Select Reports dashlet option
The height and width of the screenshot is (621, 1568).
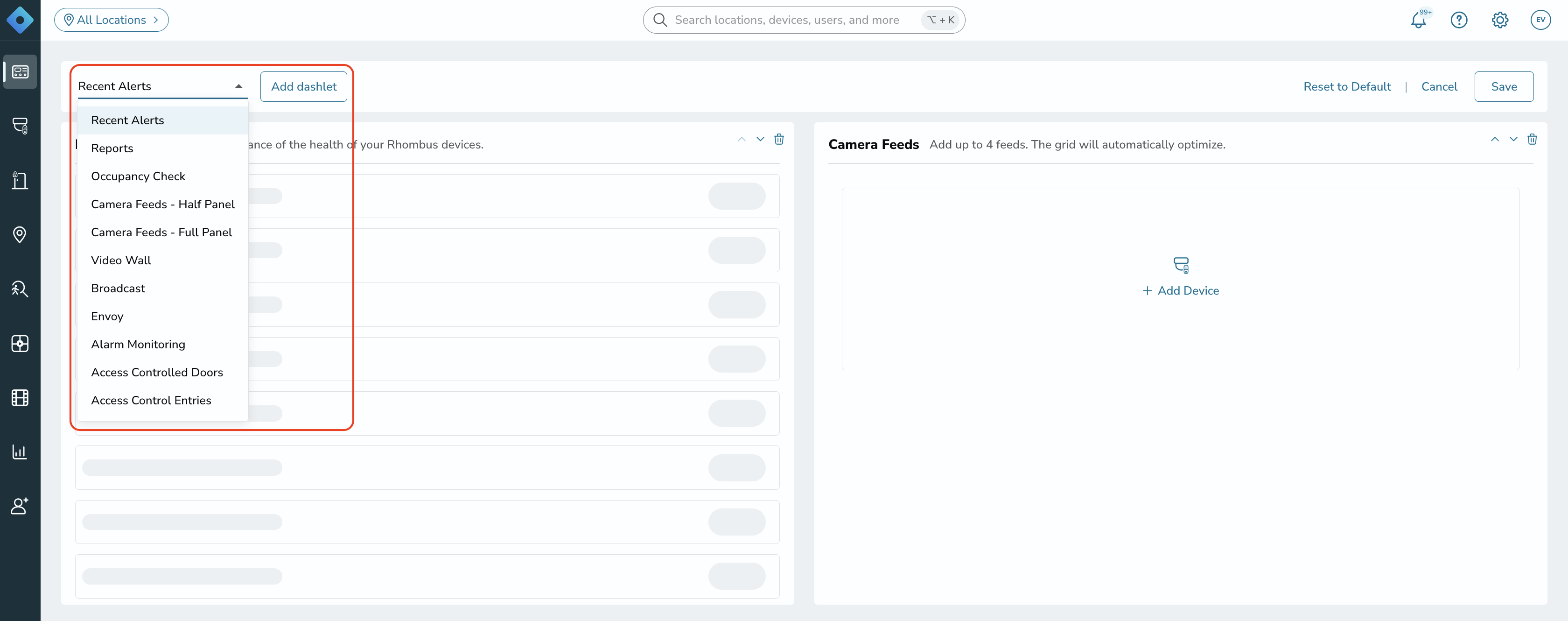pos(163,148)
